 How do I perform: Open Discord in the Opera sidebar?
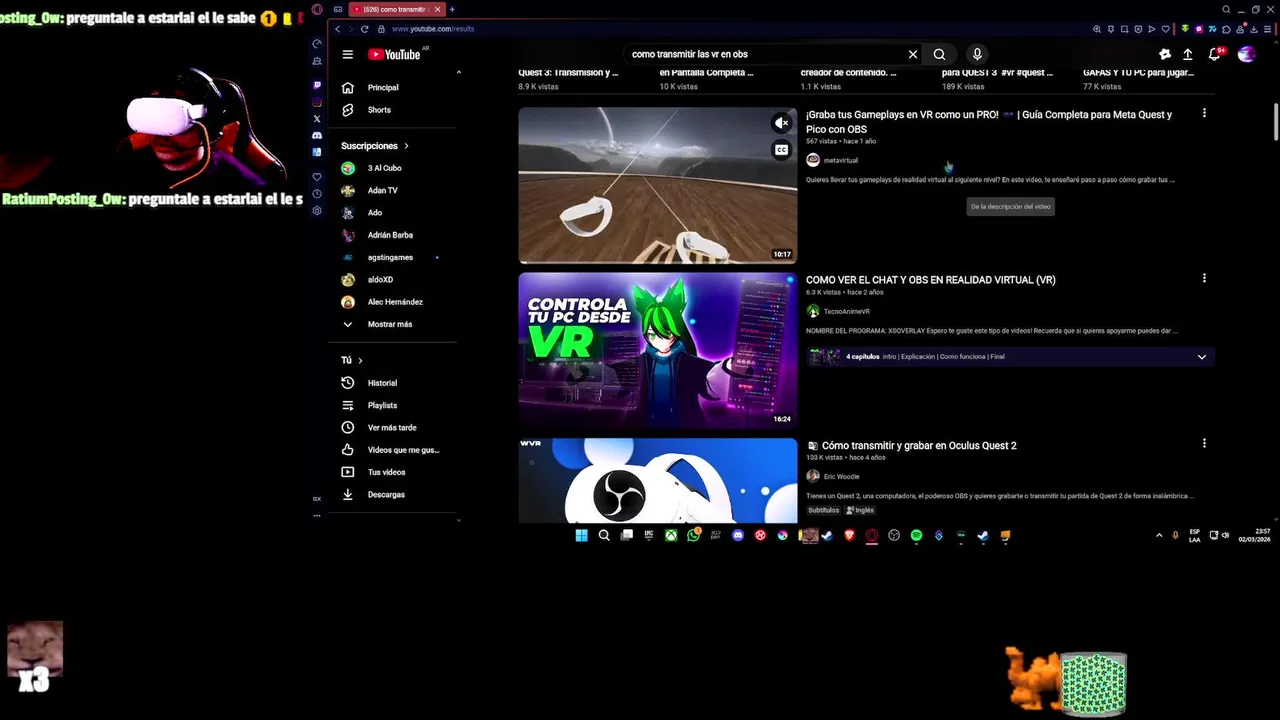(x=317, y=136)
